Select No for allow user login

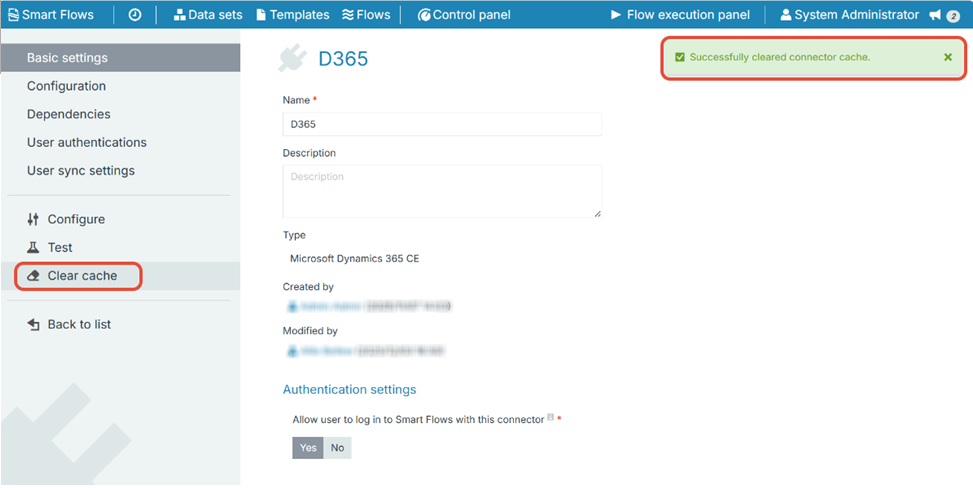click(337, 448)
